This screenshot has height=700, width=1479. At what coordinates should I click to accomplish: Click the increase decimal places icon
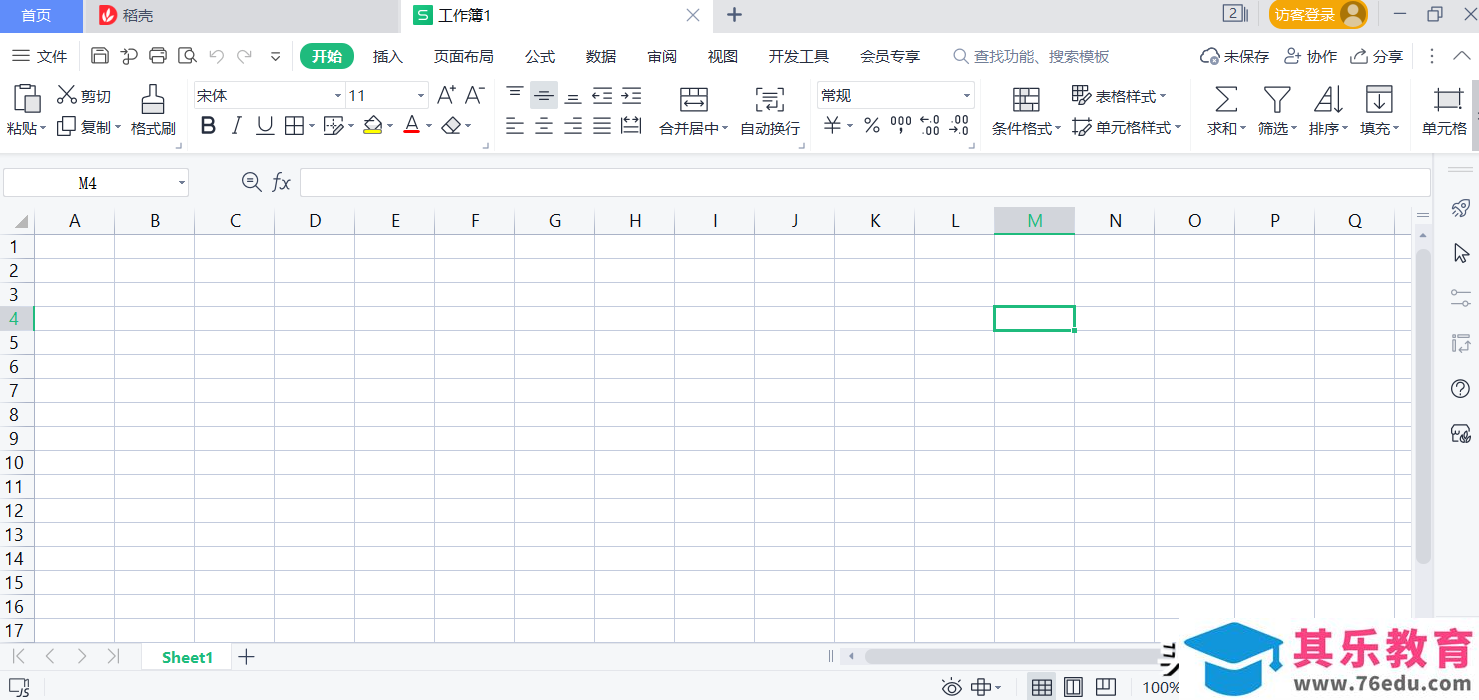tap(930, 126)
